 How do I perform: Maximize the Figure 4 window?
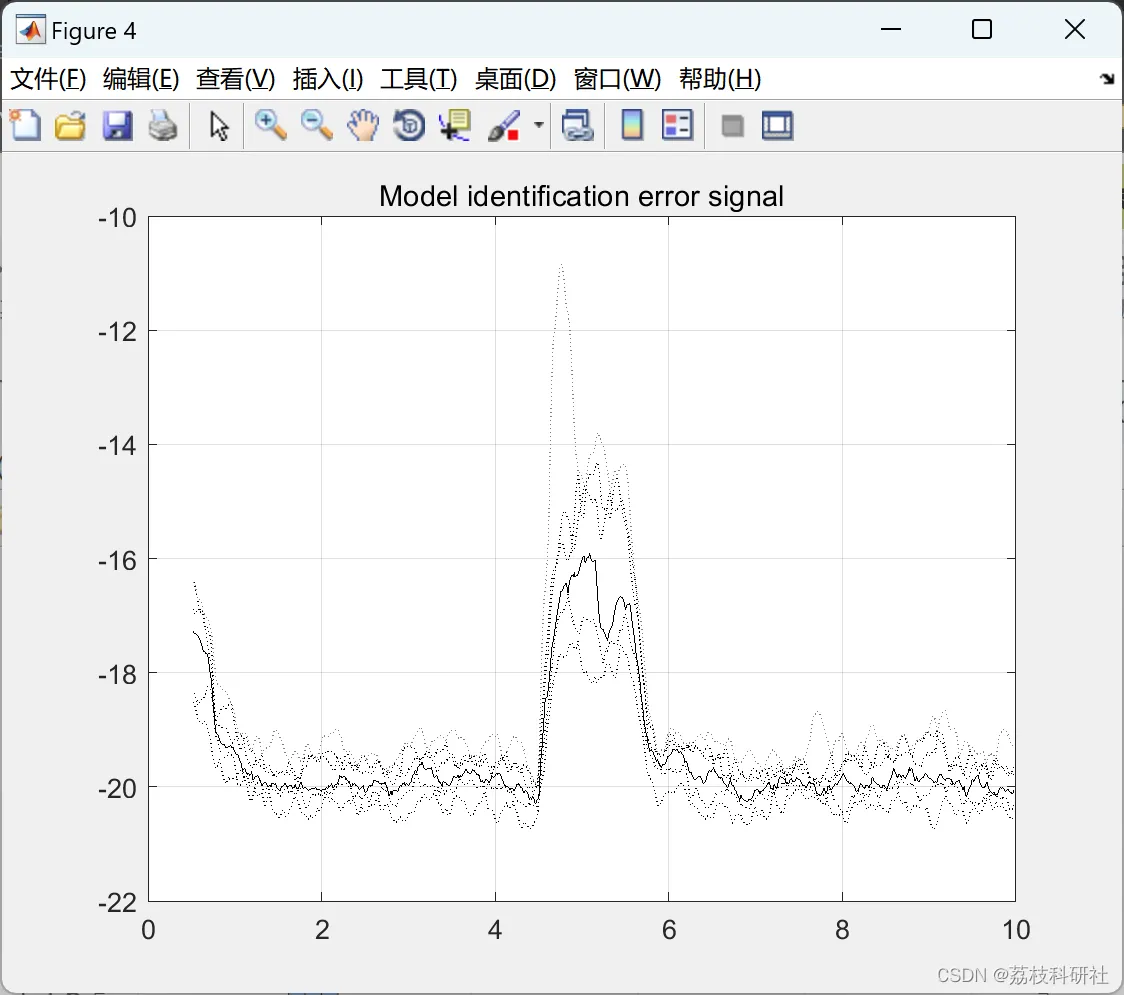pyautogui.click(x=981, y=29)
